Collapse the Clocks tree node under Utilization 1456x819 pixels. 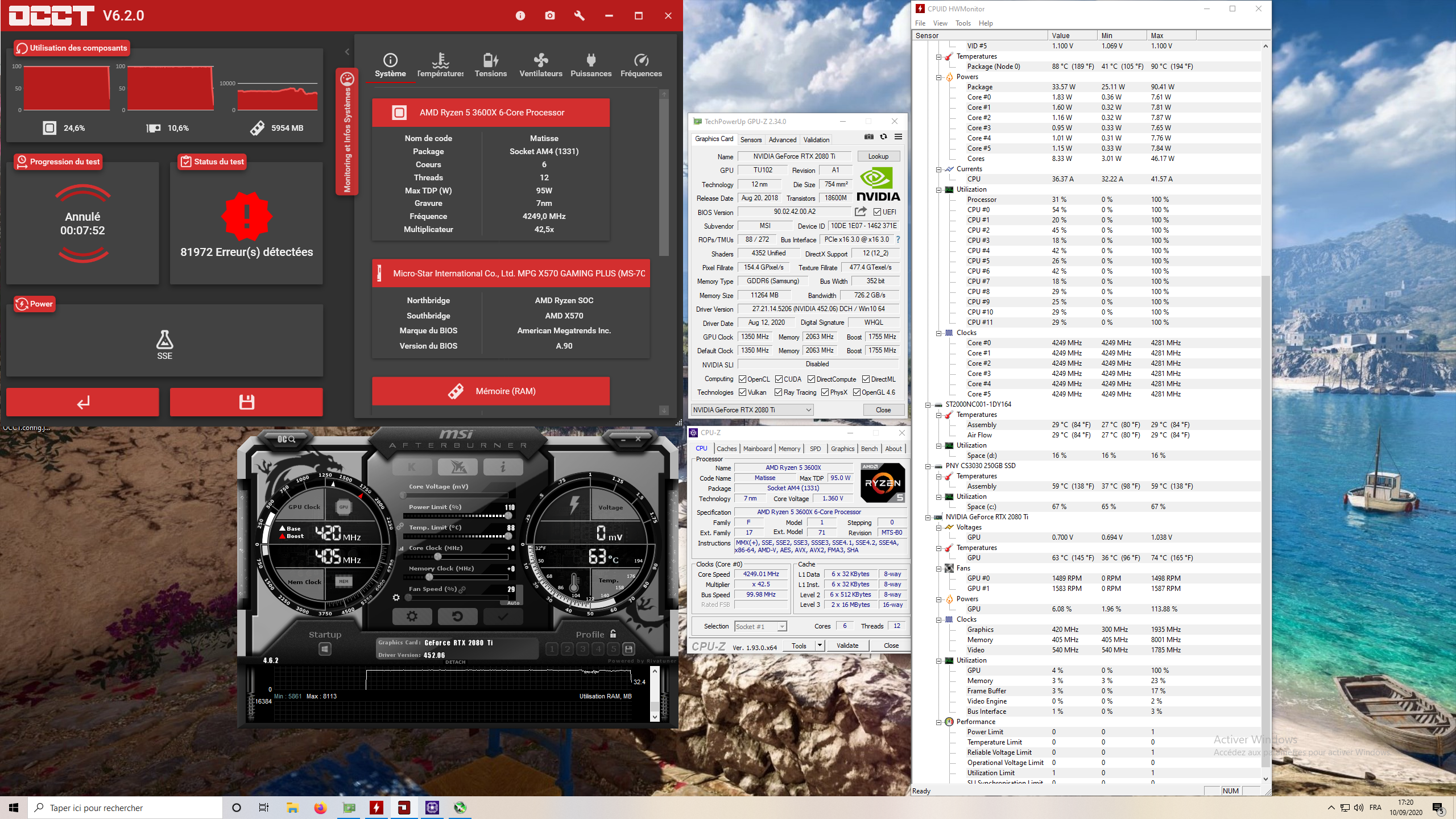tap(939, 333)
